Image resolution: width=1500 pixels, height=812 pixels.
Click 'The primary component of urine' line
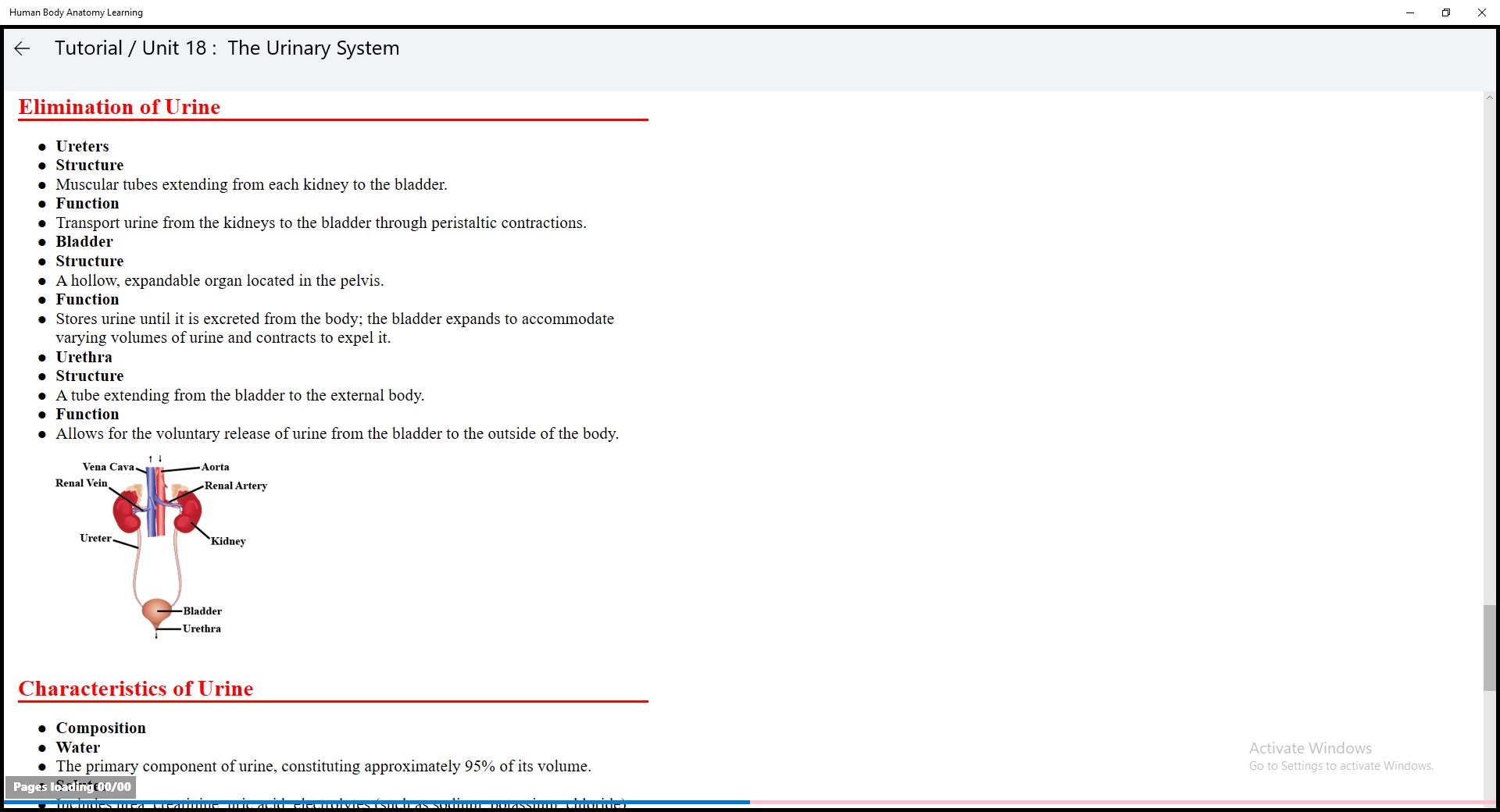323,766
